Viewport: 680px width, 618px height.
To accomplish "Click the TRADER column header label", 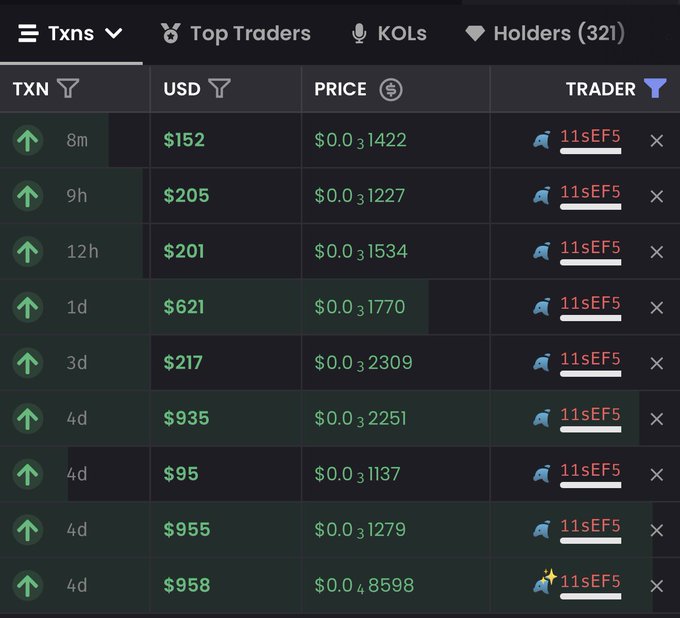I will click(x=601, y=89).
